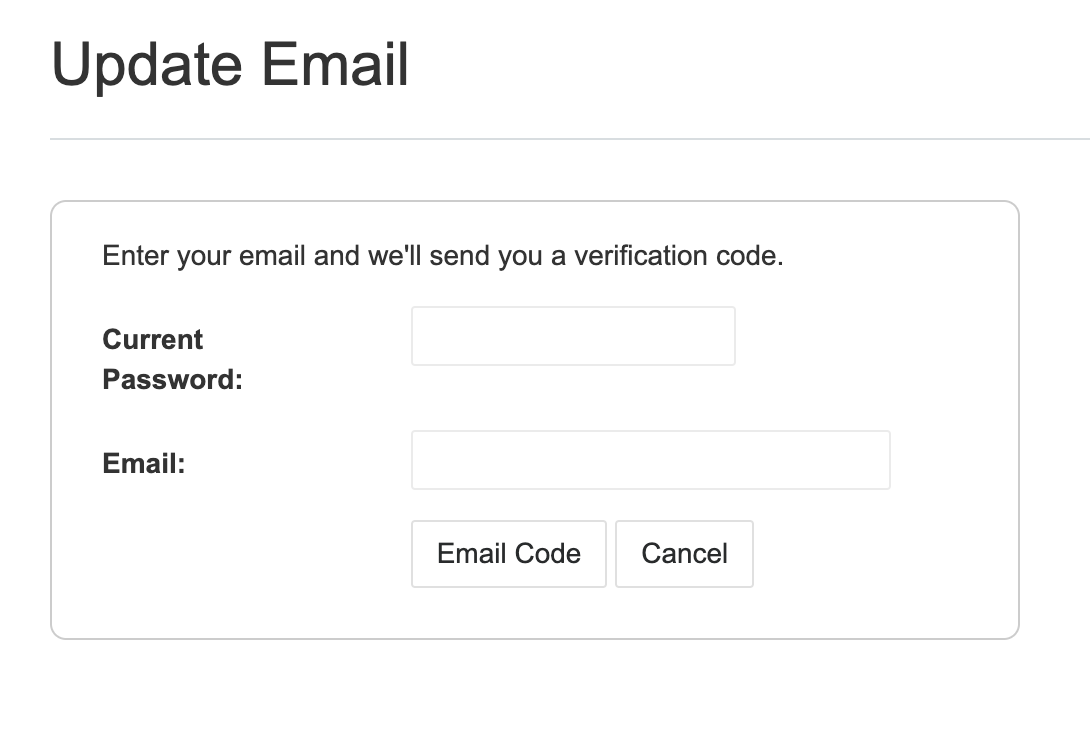Click the Current Password input field

[573, 336]
